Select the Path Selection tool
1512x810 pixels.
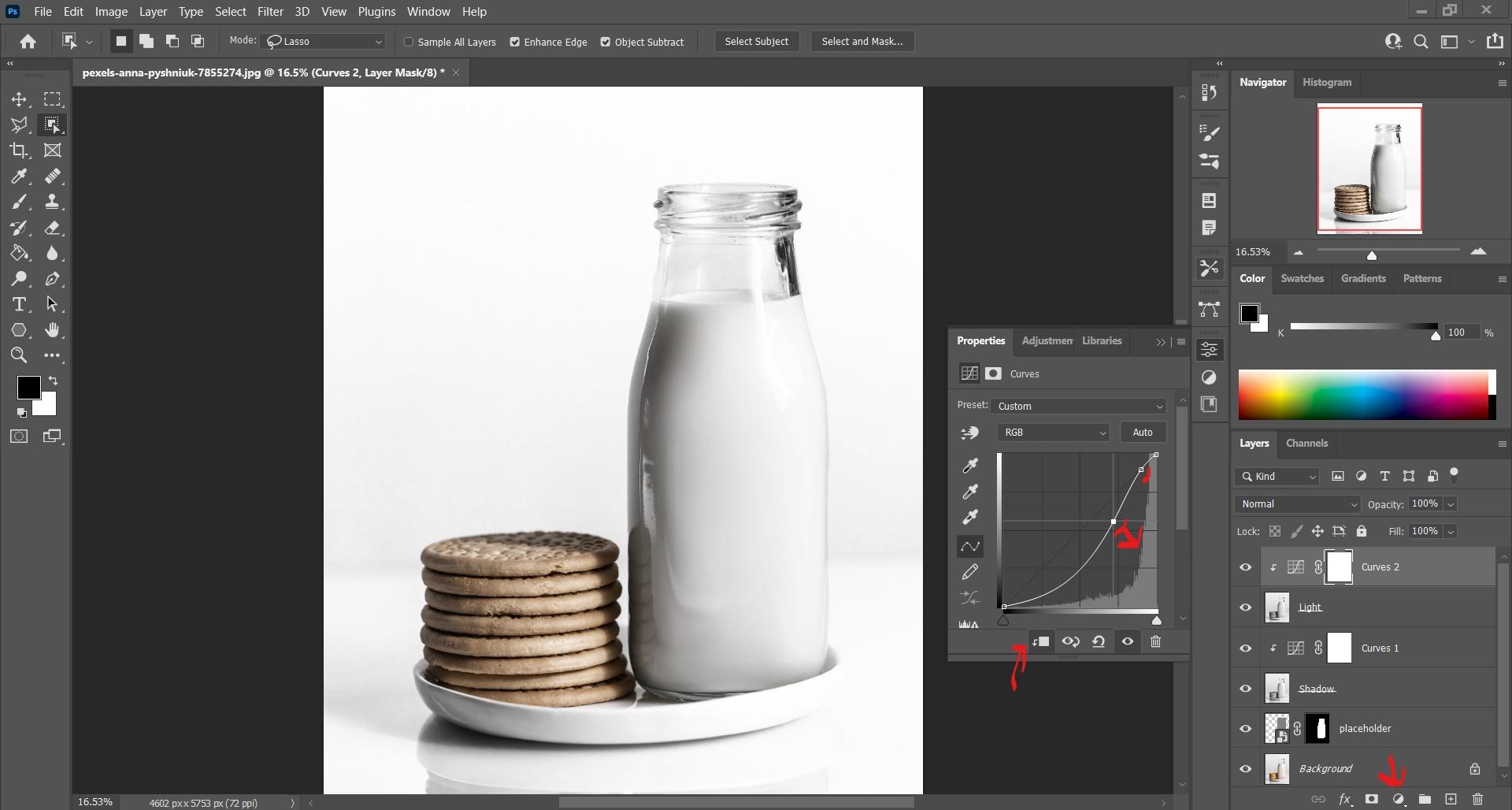point(52,304)
